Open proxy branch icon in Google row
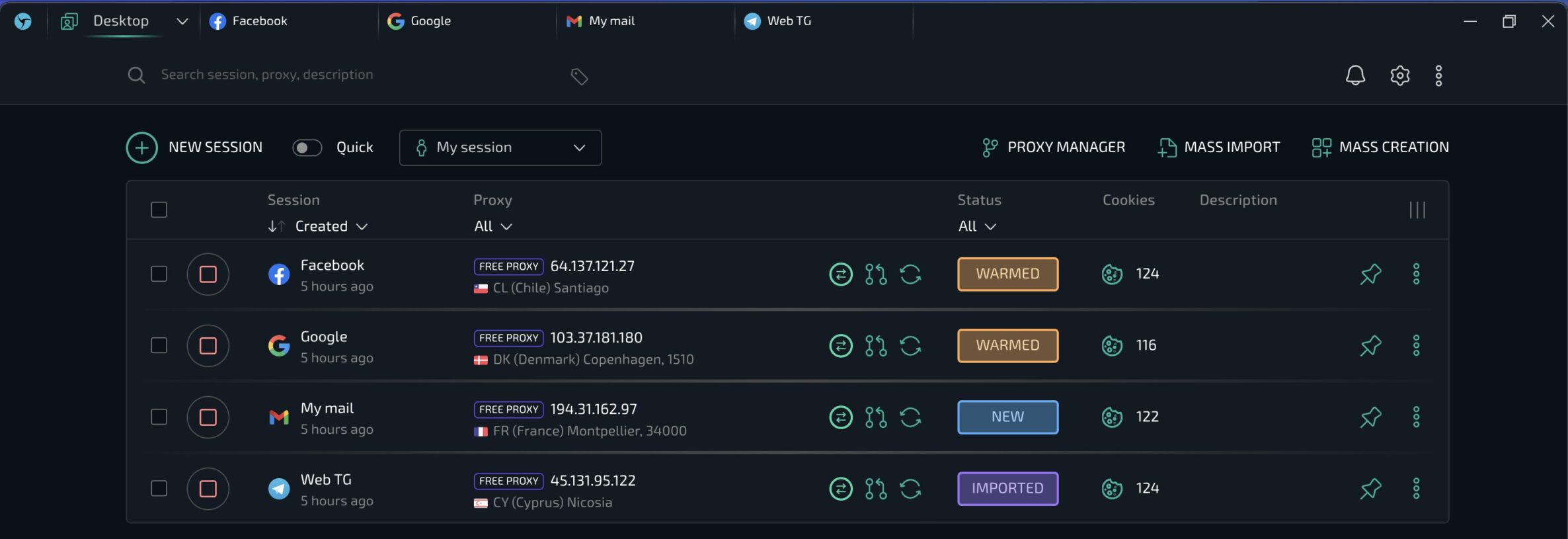Screen dimensions: 1568x539 (876, 345)
